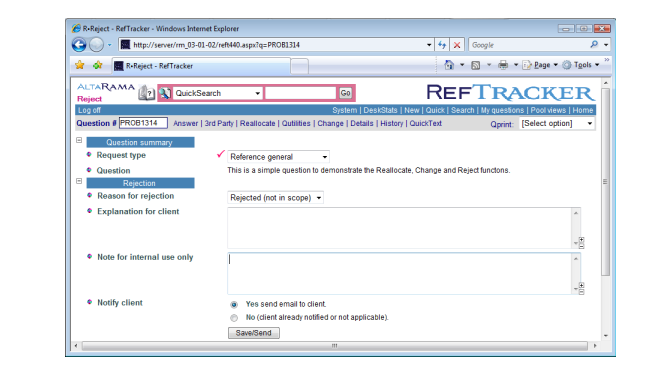Image resolution: width=672 pixels, height=385 pixels.
Task: Click into the QuickSearch text input
Action: (x=300, y=93)
